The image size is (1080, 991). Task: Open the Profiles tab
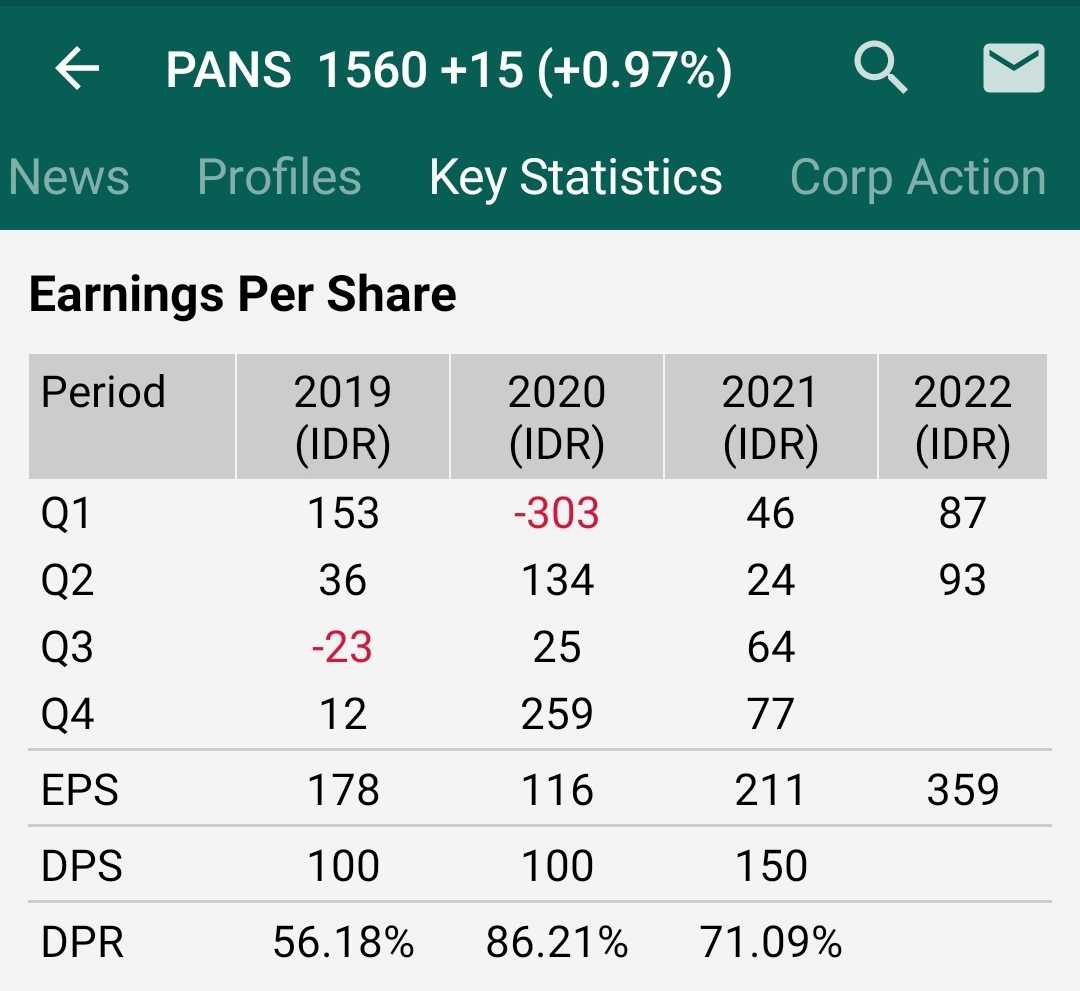coord(279,176)
